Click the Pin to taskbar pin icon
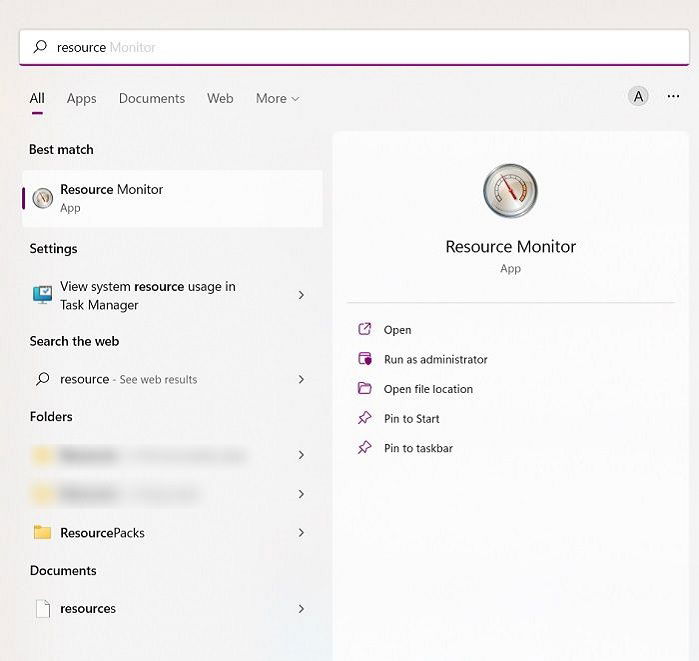Screen dimensions: 699x661 [365, 448]
